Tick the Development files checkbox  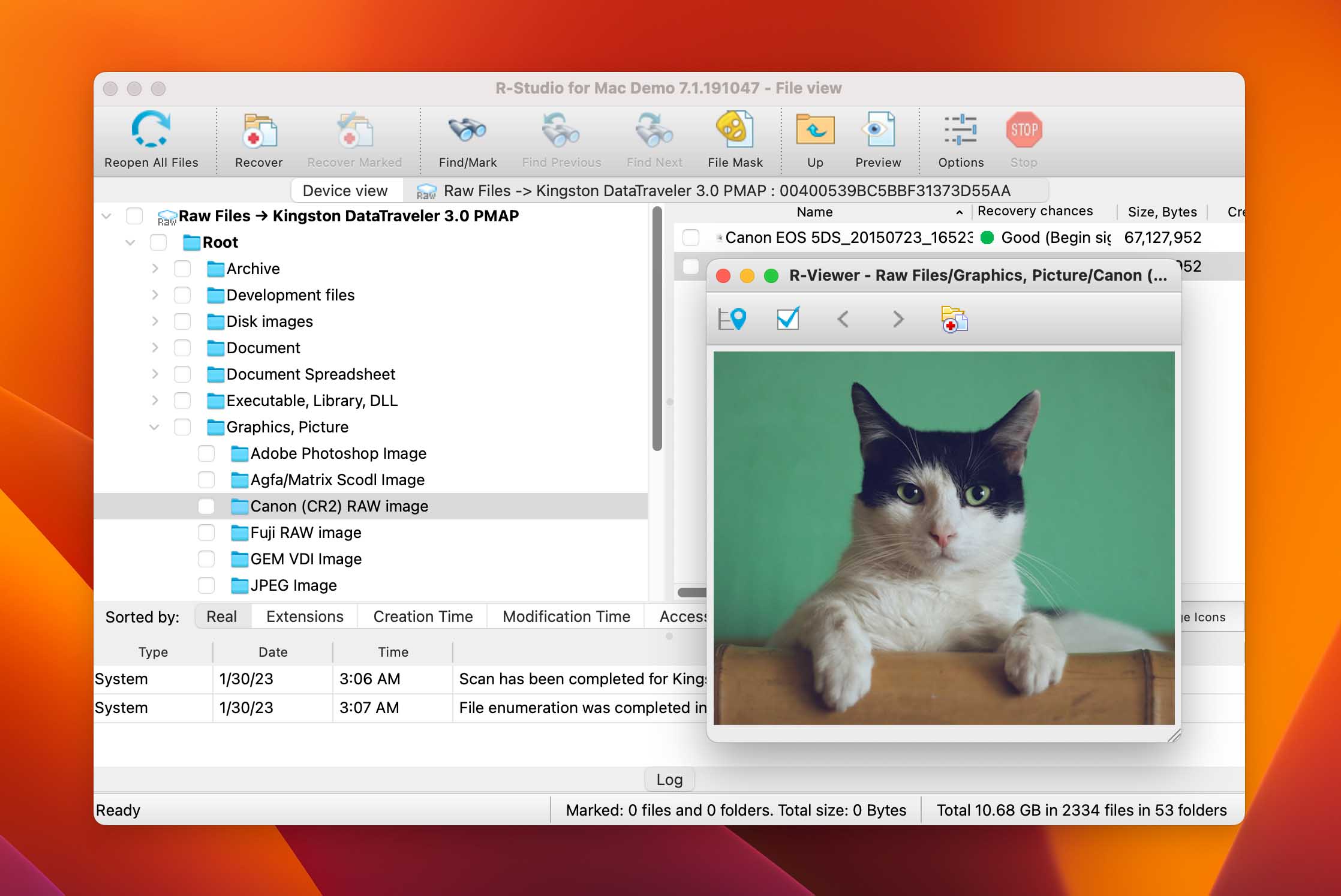(x=182, y=295)
